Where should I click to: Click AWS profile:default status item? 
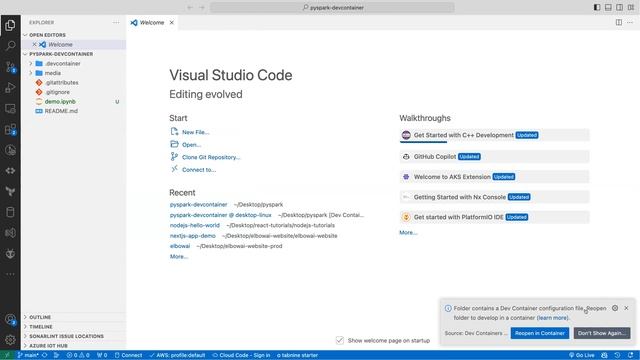click(x=177, y=355)
